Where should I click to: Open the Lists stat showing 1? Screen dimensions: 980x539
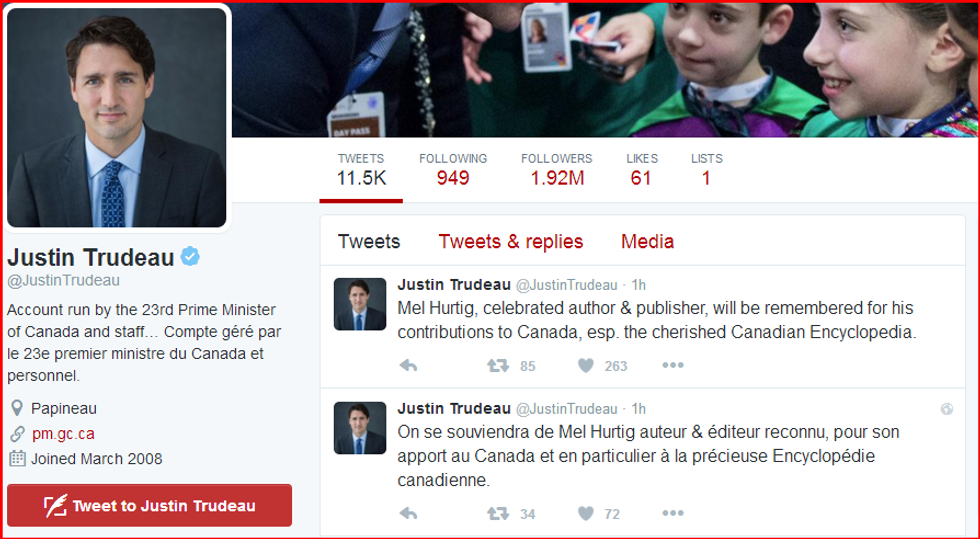(x=707, y=169)
